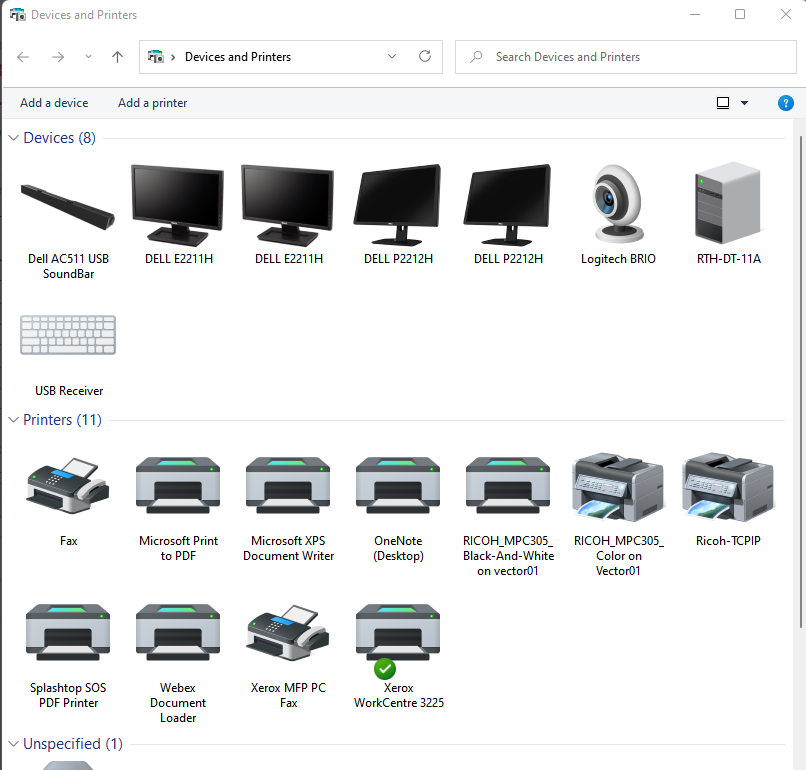Open the view options dropdown arrow
The image size is (806, 770).
745,103
